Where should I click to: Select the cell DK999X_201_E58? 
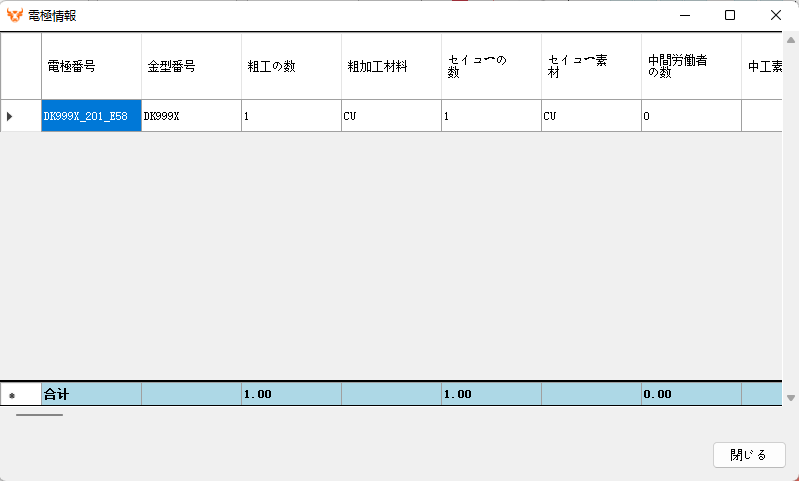[91, 116]
